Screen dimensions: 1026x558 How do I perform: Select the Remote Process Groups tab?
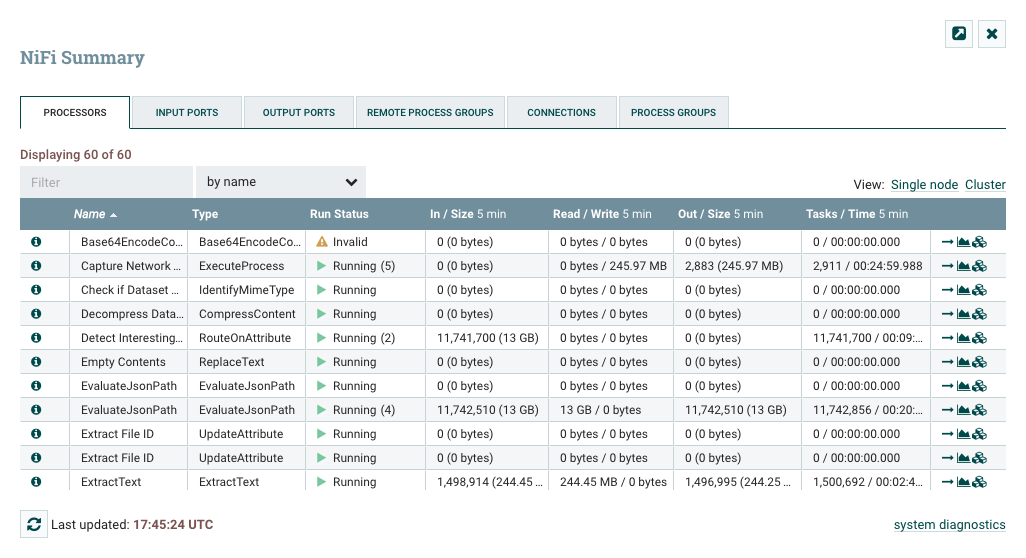430,113
